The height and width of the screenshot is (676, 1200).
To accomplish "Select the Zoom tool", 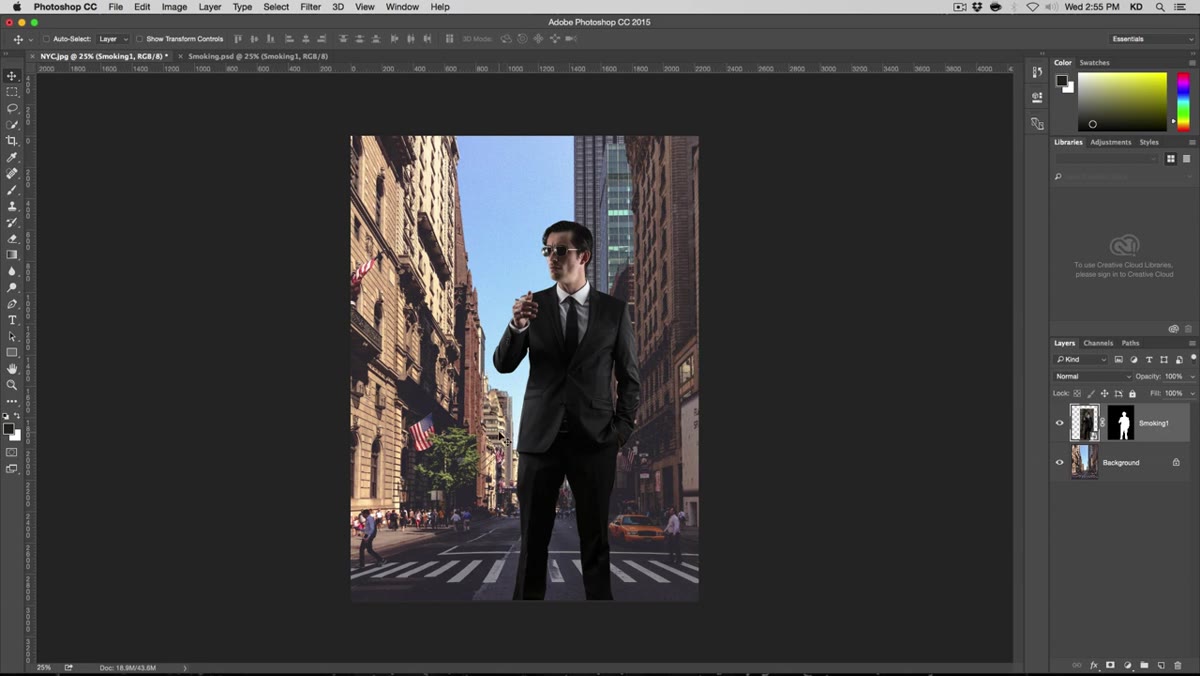I will click(12, 385).
